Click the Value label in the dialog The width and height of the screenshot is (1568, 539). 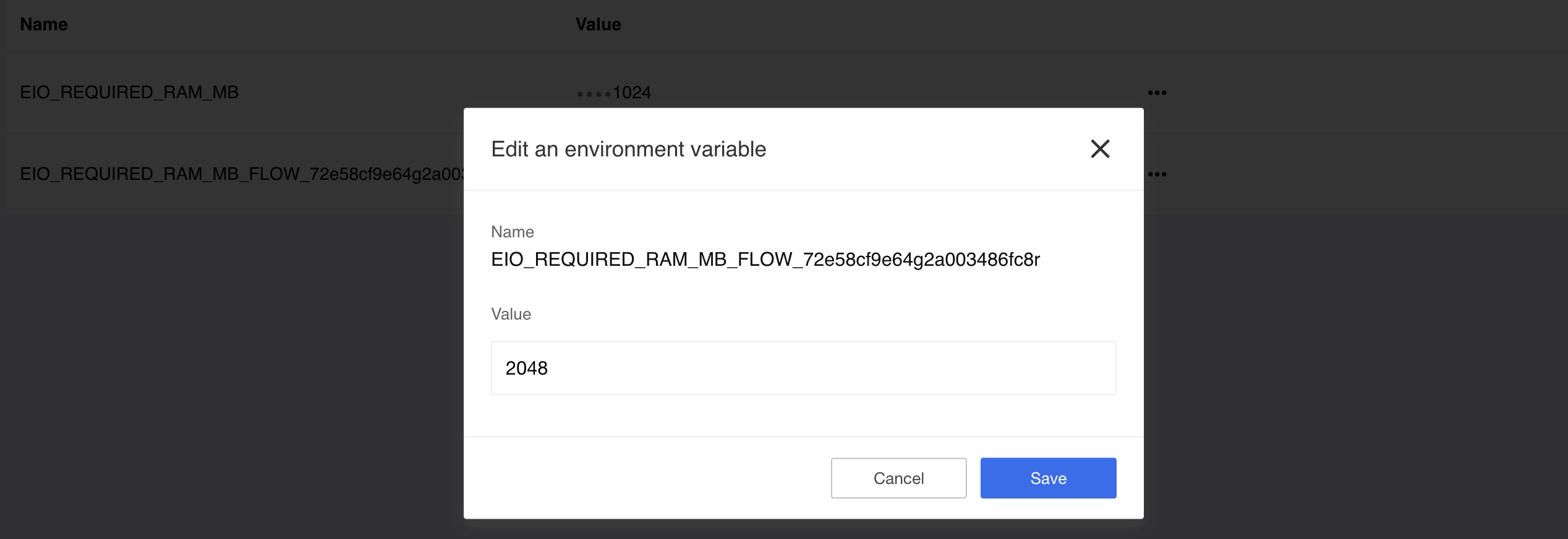[511, 314]
